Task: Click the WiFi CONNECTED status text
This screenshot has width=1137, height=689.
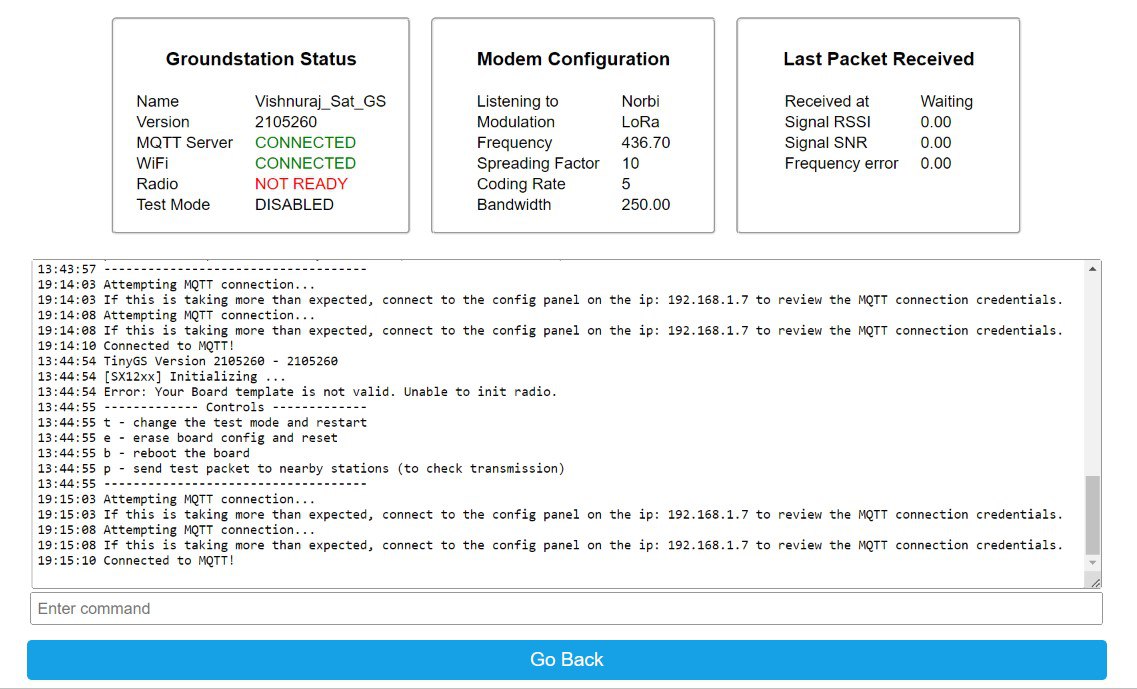Action: (305, 163)
